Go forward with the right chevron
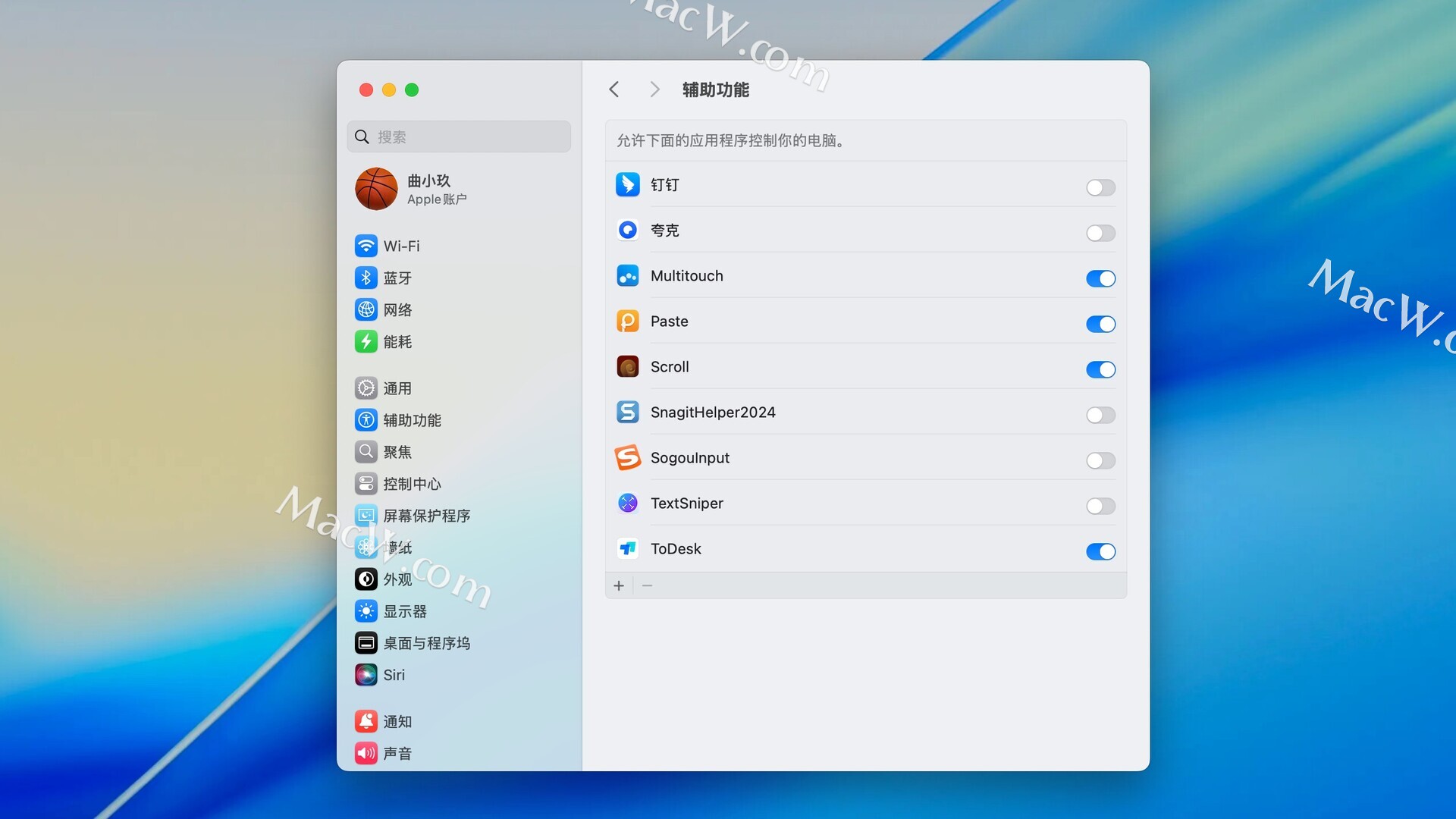This screenshot has height=819, width=1456. coord(654,89)
